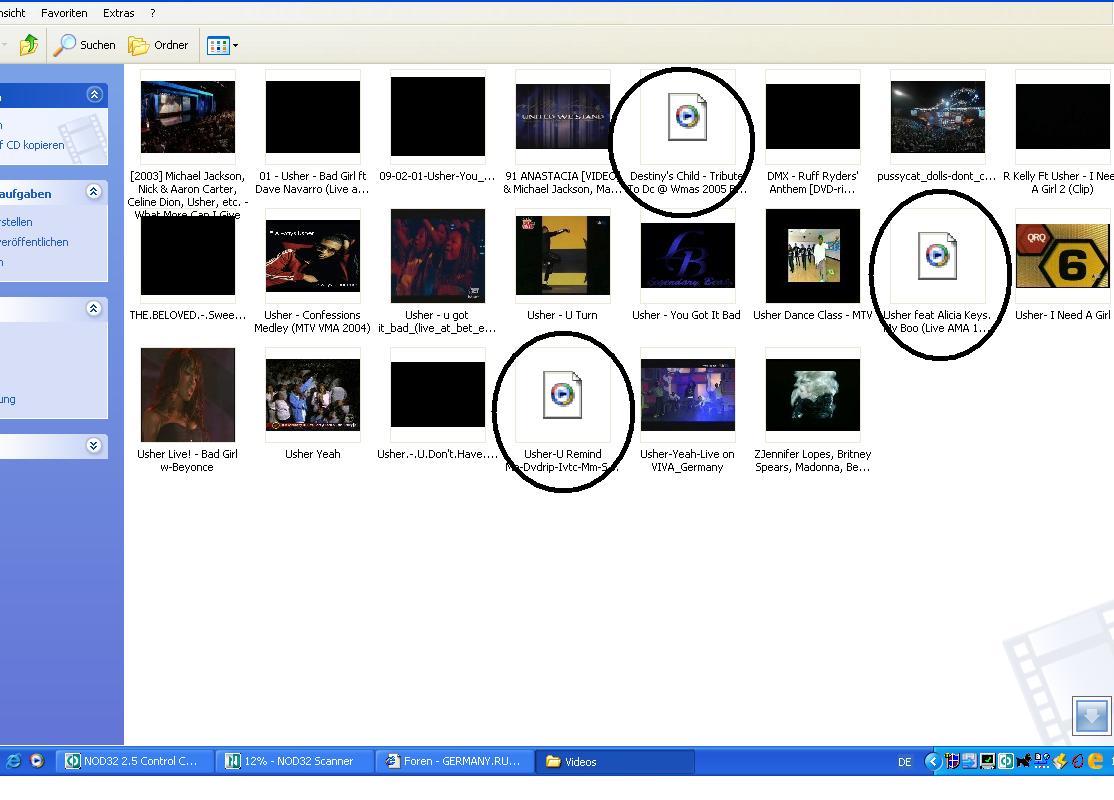Viewport: 1114px width, 800px height.
Task: Show hidden tray icons using the round arrow button
Action: coord(933,762)
